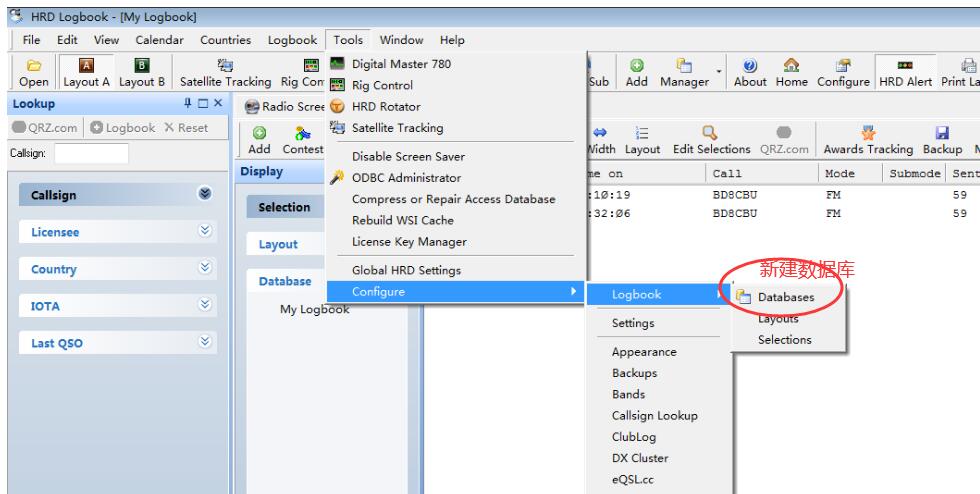Open Configure from the toolbar
The width and height of the screenshot is (980, 494).
coord(843,73)
